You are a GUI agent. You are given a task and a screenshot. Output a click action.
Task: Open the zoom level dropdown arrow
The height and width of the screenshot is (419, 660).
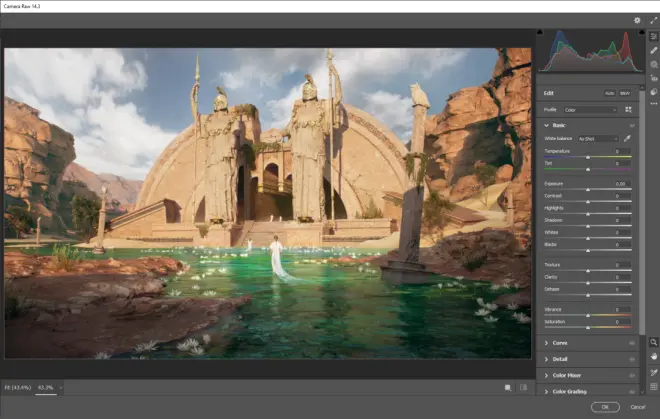61,388
